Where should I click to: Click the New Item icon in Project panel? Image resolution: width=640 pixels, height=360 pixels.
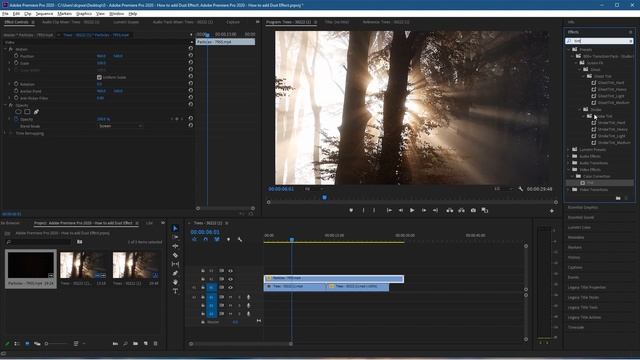point(146,344)
